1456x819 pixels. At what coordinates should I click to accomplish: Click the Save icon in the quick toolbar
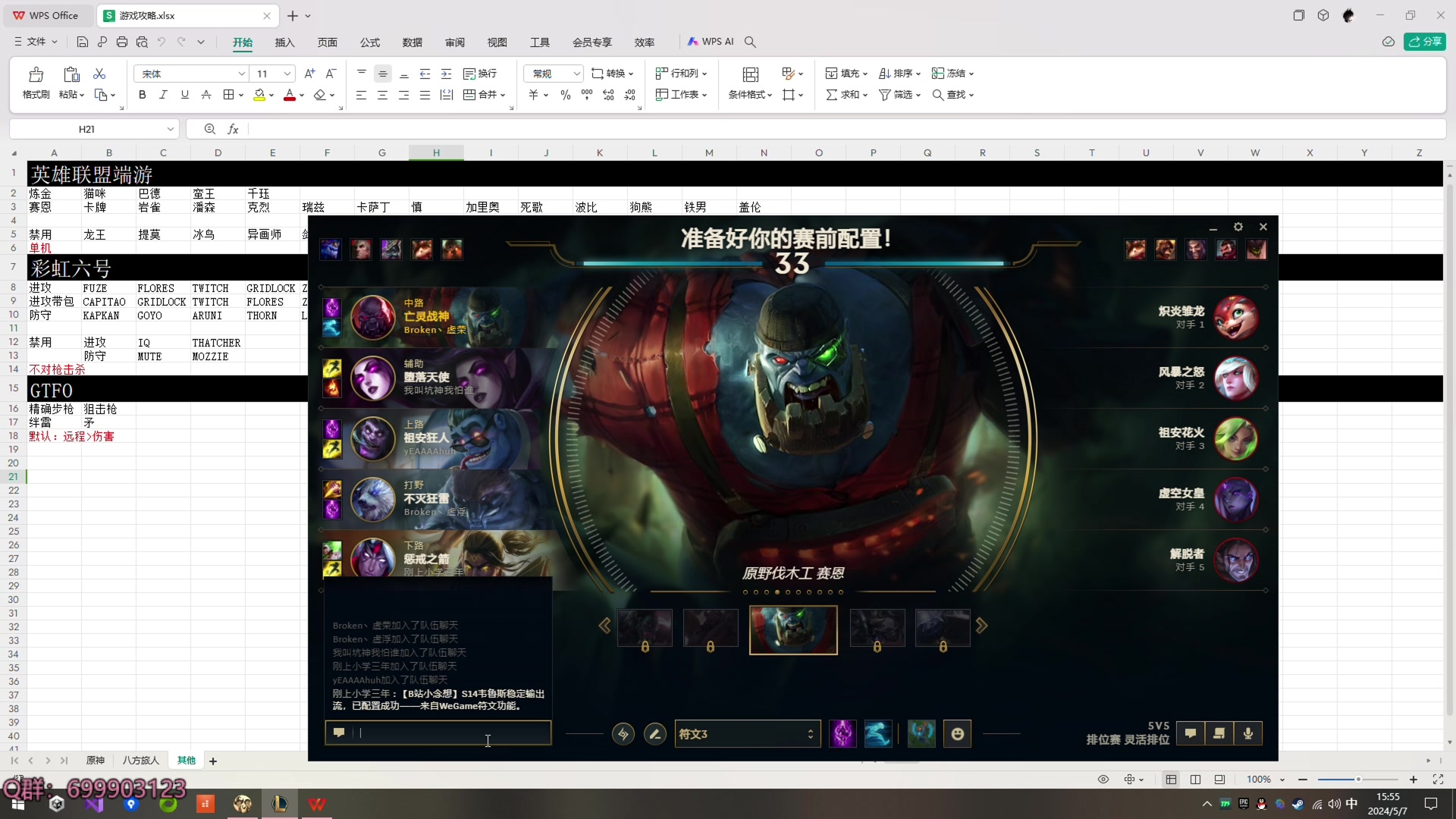point(83,42)
